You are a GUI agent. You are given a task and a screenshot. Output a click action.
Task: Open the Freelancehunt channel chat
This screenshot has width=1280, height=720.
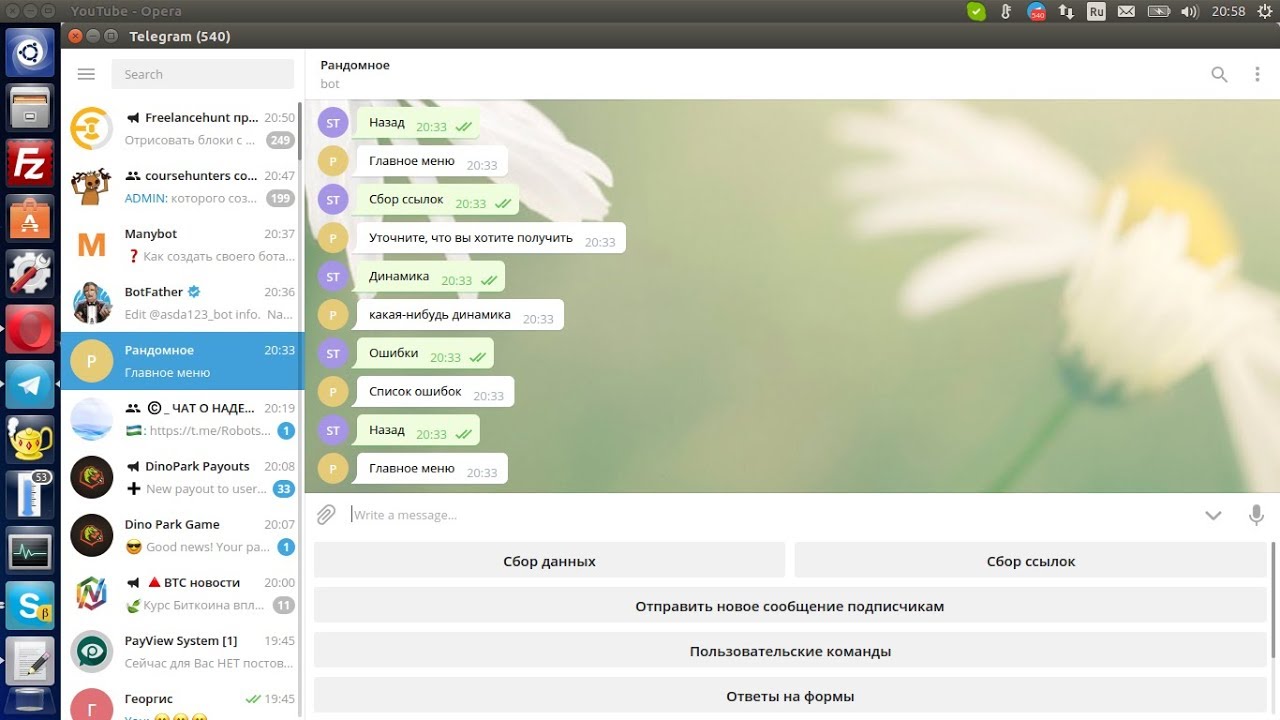[182, 129]
